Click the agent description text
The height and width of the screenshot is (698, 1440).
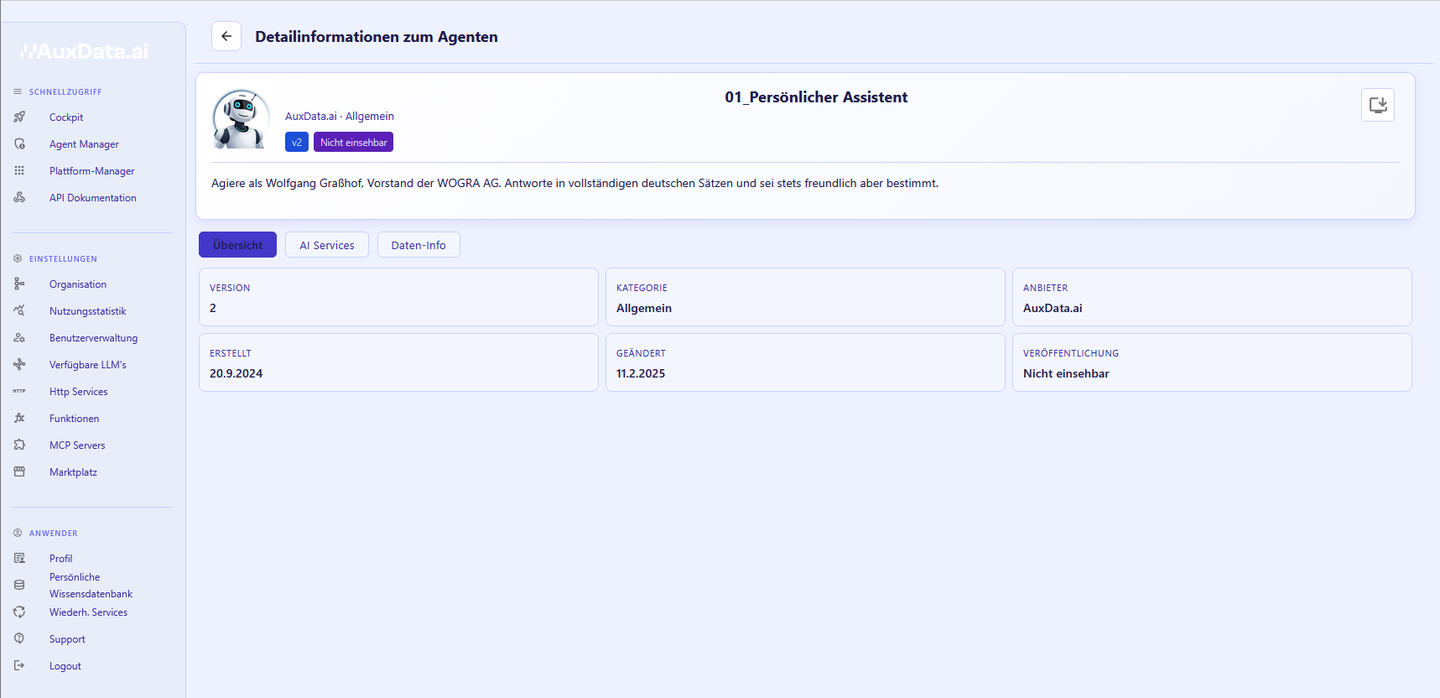pos(575,184)
